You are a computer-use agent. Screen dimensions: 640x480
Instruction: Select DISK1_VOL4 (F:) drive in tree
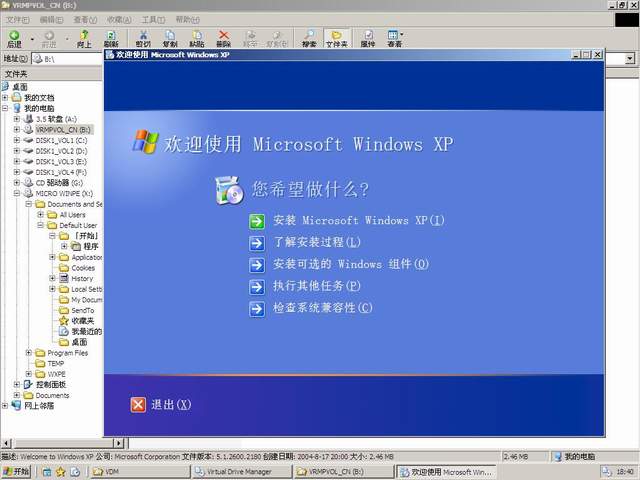(61, 172)
